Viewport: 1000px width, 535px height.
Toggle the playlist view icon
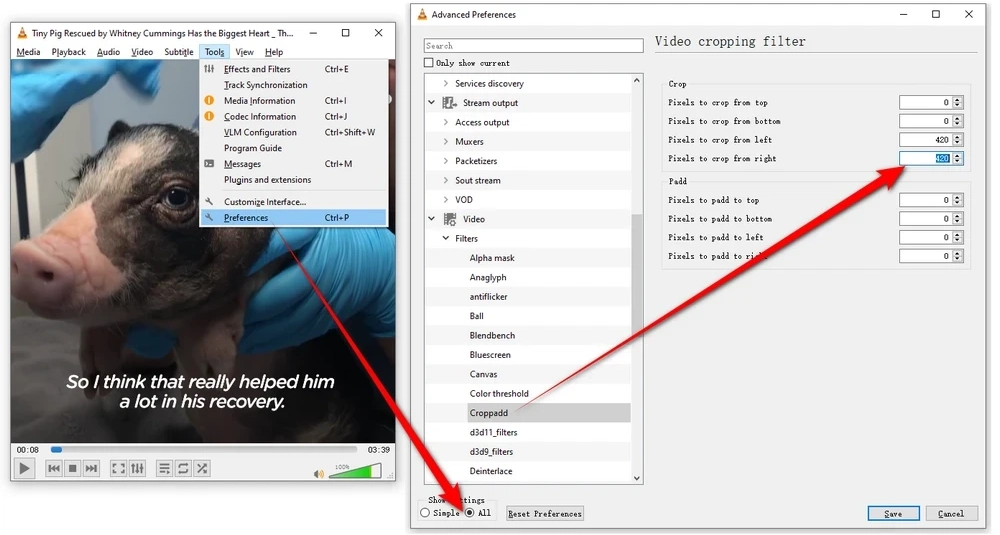[x=164, y=469]
